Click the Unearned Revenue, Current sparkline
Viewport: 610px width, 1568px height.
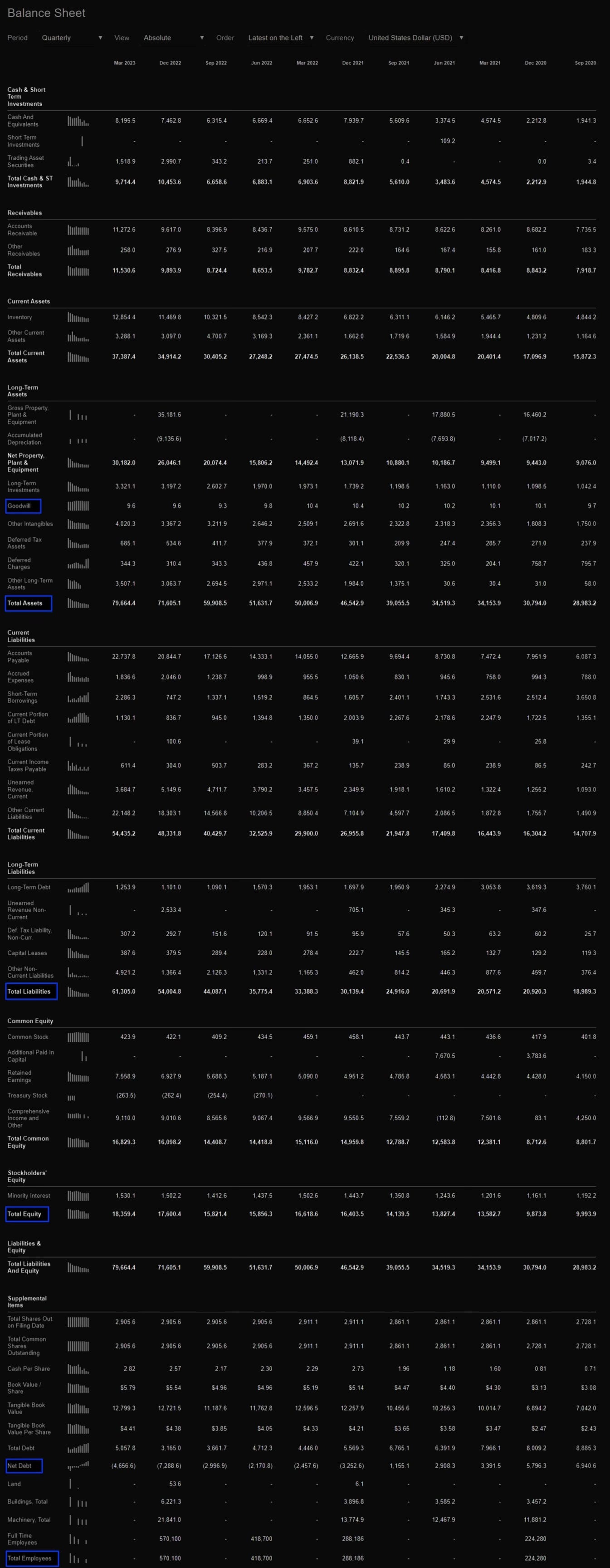(78, 790)
